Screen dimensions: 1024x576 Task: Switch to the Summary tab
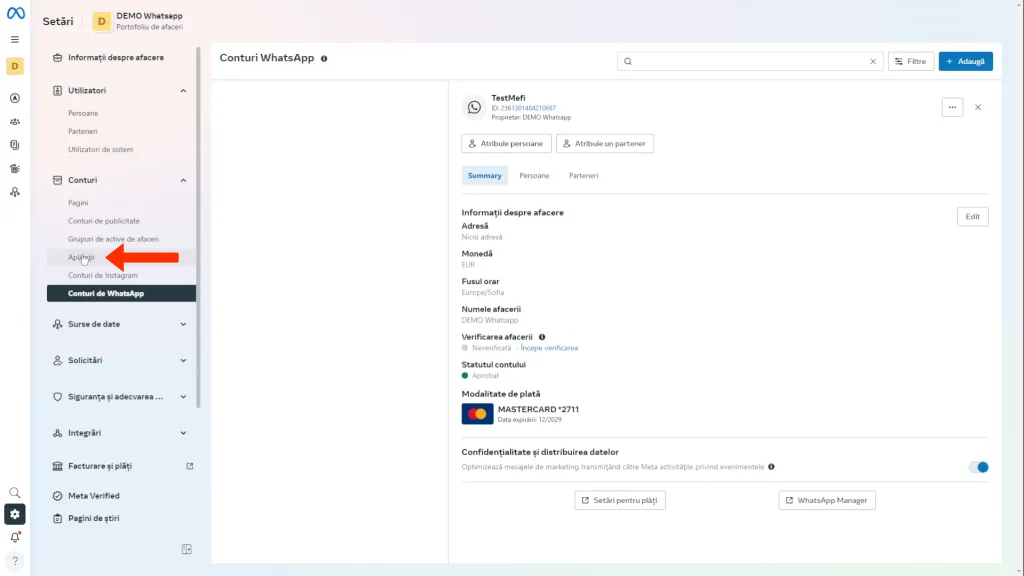coord(485,176)
